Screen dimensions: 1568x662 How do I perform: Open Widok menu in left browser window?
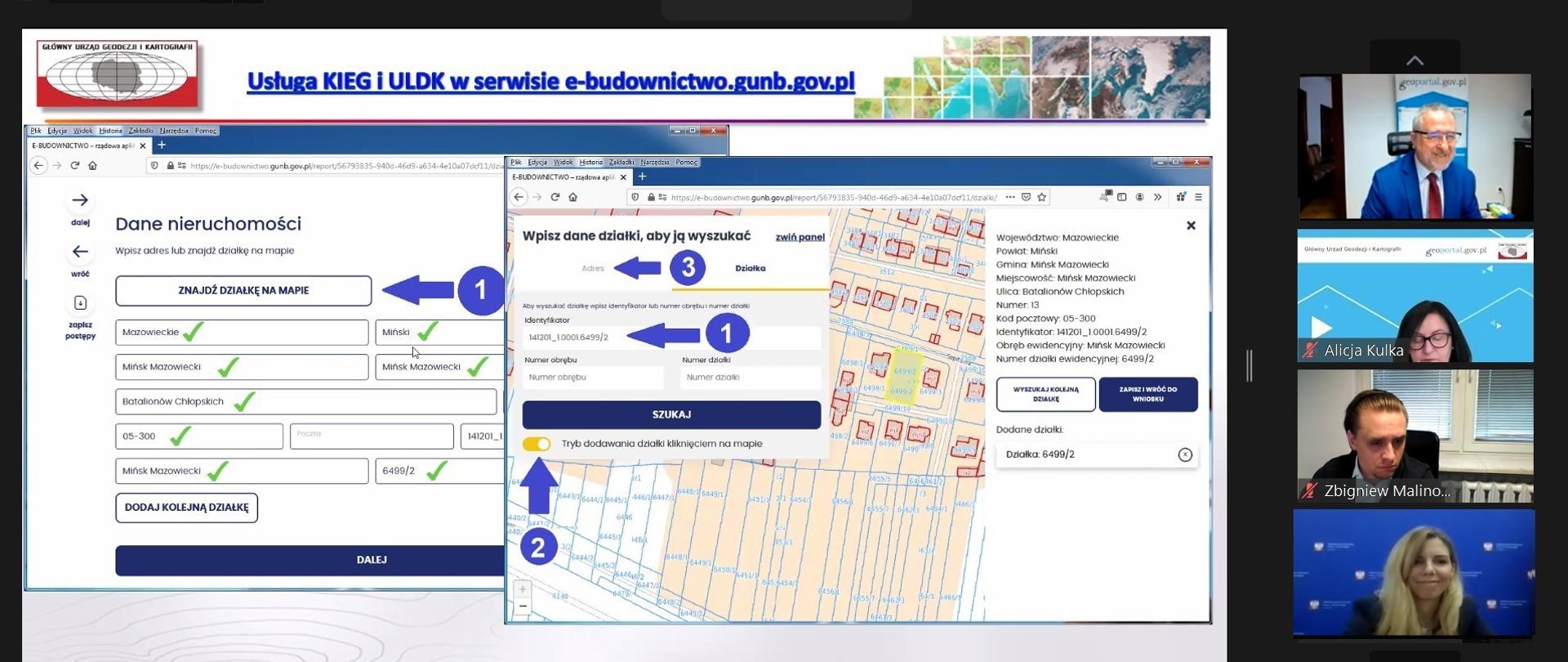point(83,131)
